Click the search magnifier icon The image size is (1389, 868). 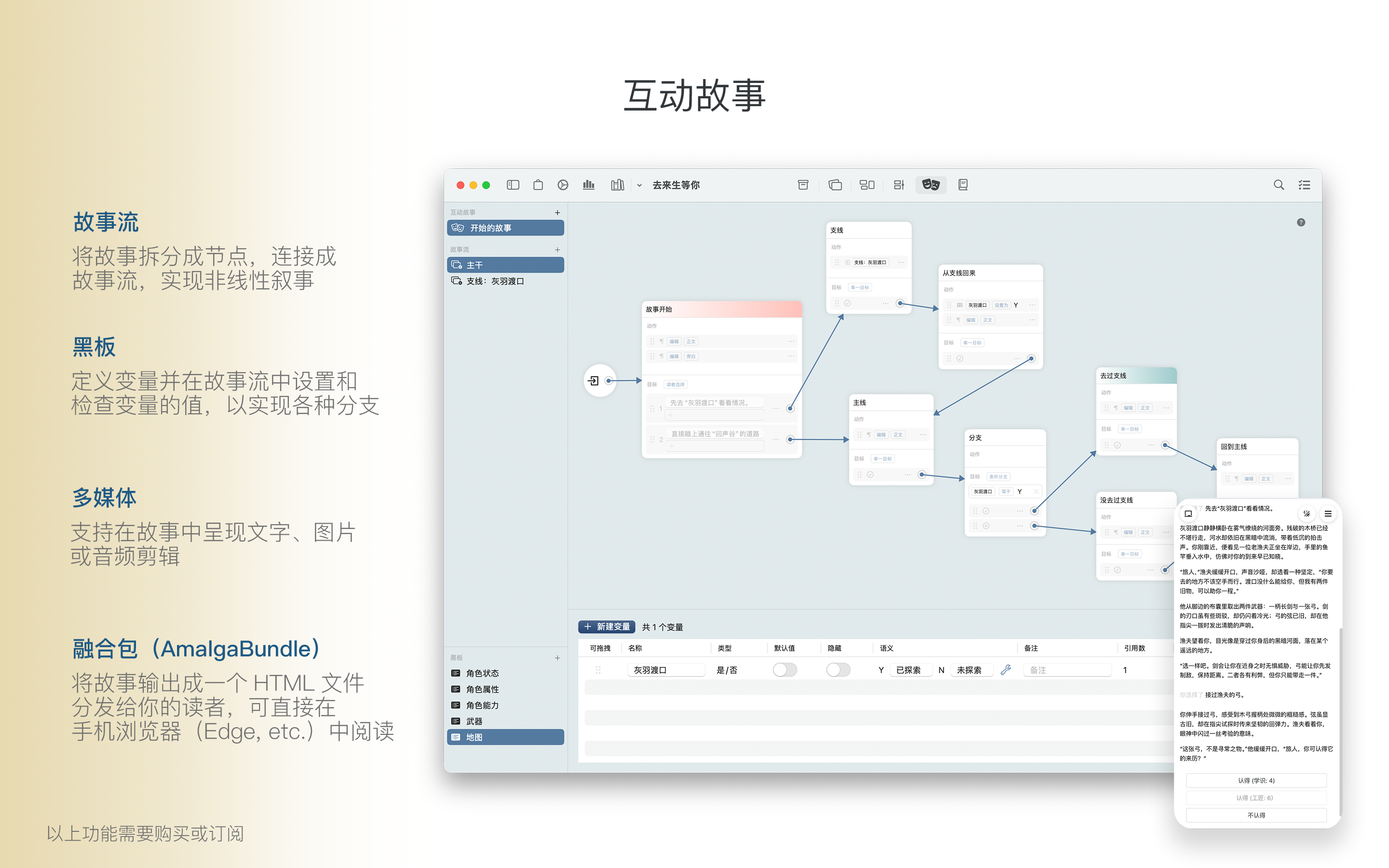click(1279, 185)
